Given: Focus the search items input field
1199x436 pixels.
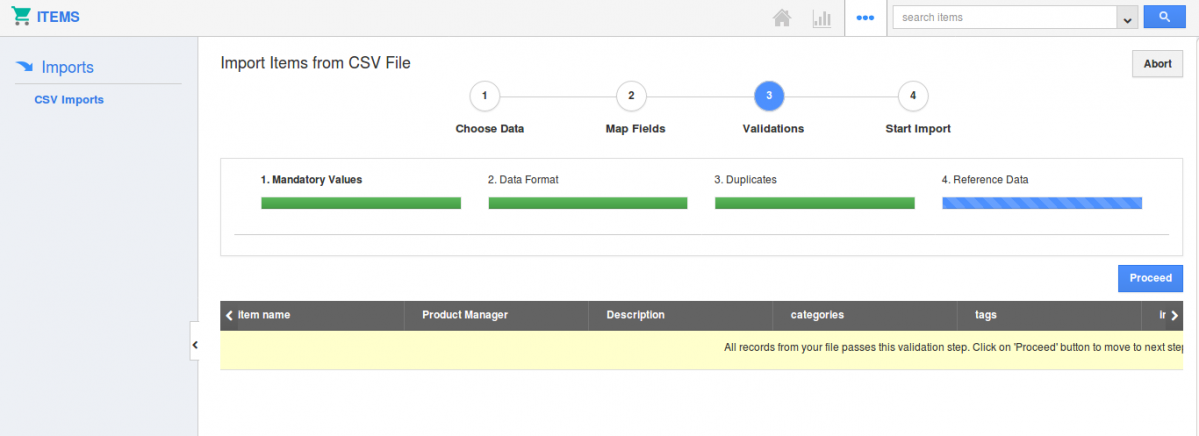Looking at the screenshot, I should click(1004, 18).
